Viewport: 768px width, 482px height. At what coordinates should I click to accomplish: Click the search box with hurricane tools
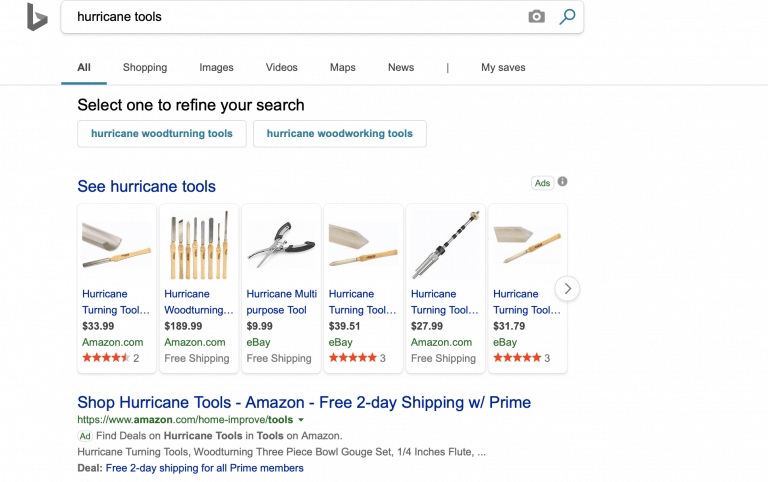[x=290, y=17]
